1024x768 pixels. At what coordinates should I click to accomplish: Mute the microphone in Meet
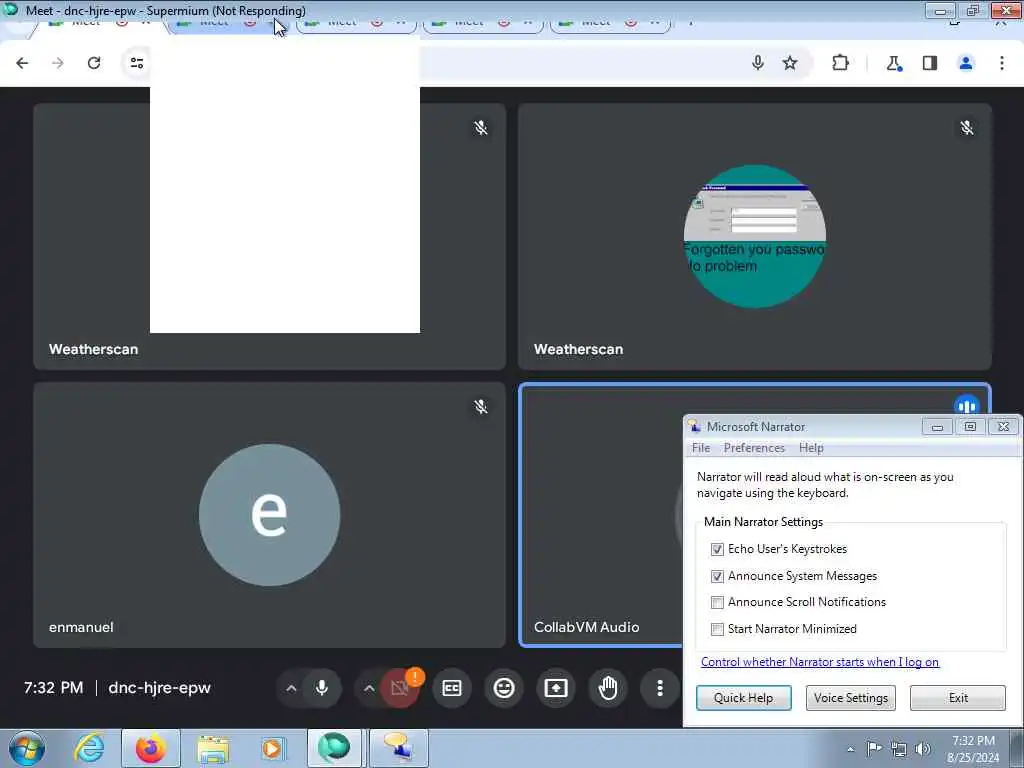322,688
